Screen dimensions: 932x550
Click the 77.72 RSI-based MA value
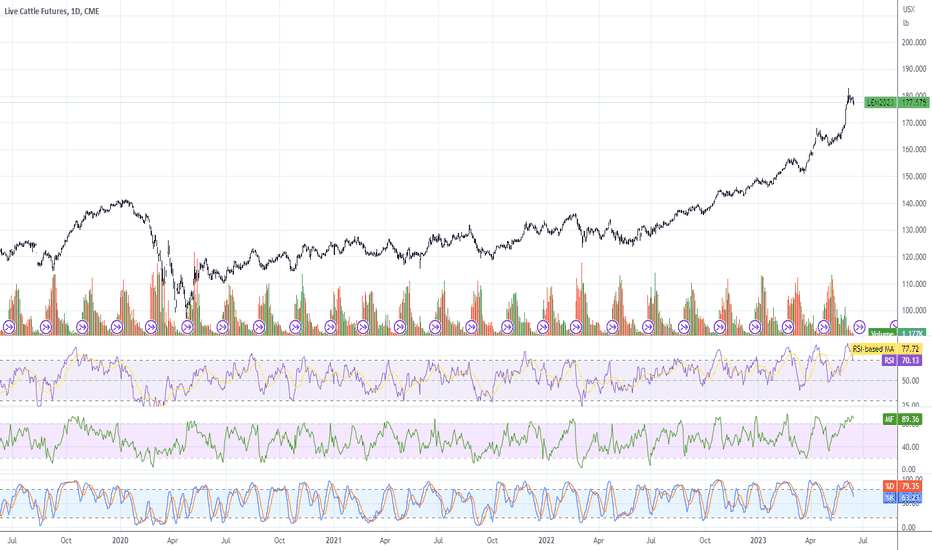(x=910, y=349)
